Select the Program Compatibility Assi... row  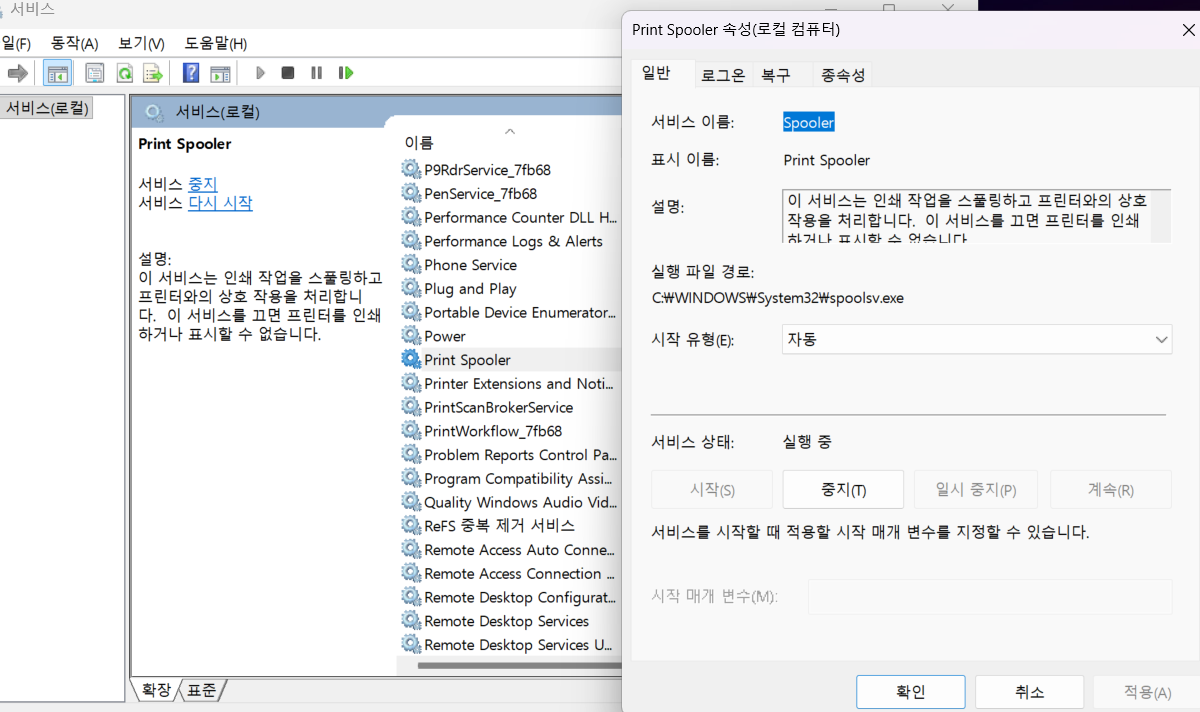[511, 479]
